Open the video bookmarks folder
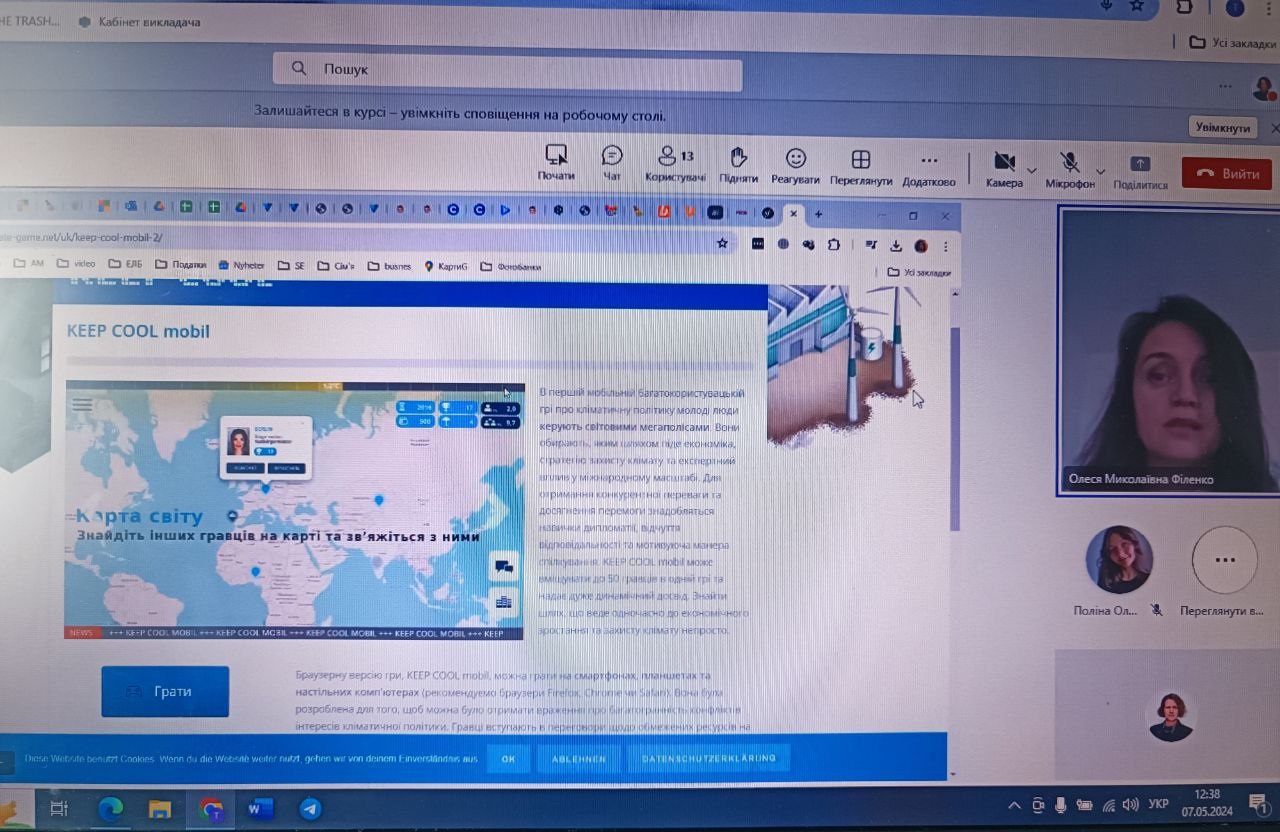Viewport: 1280px width, 832px height. point(76,264)
